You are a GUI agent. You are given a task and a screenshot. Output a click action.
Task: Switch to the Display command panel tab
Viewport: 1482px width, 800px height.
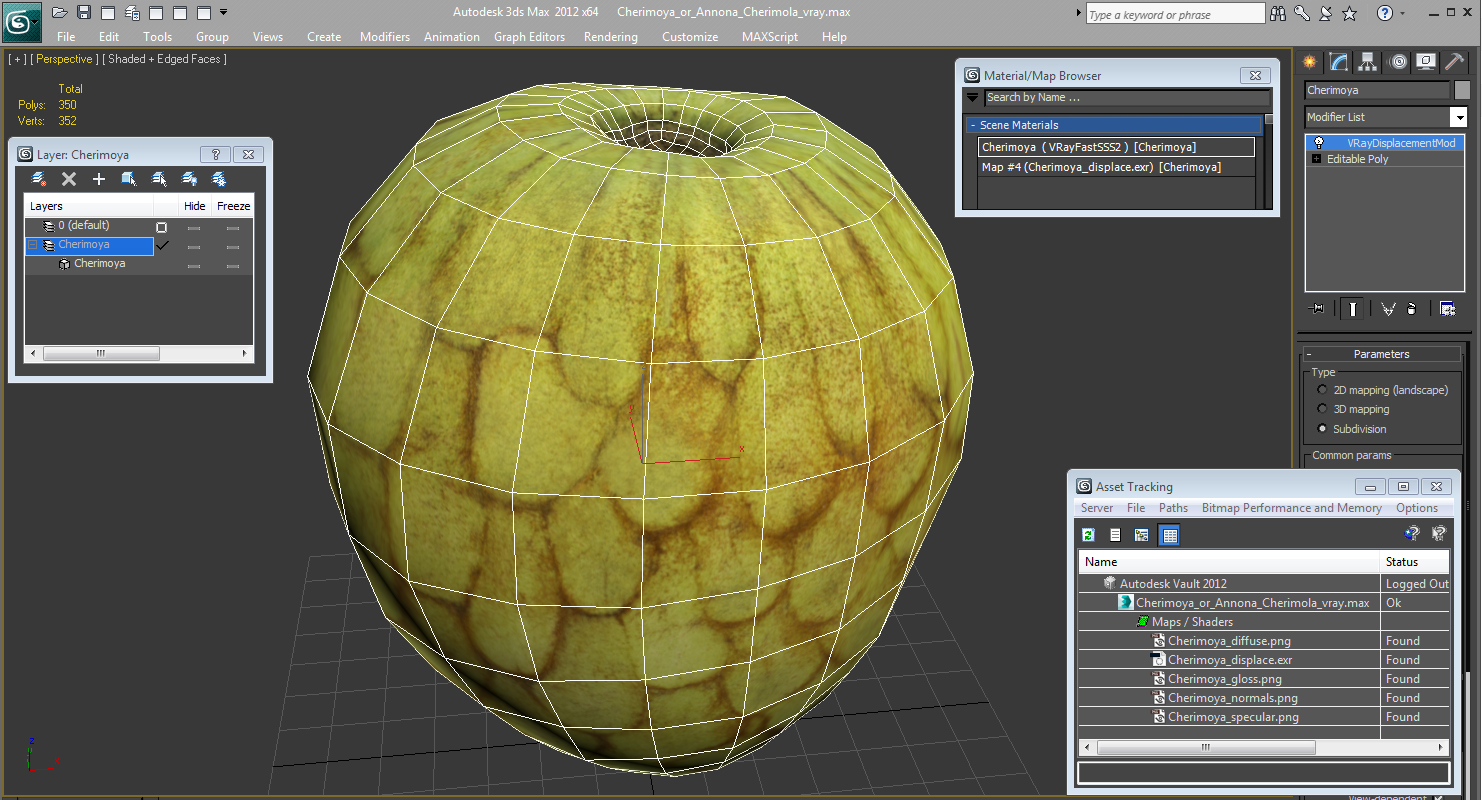pos(1426,62)
